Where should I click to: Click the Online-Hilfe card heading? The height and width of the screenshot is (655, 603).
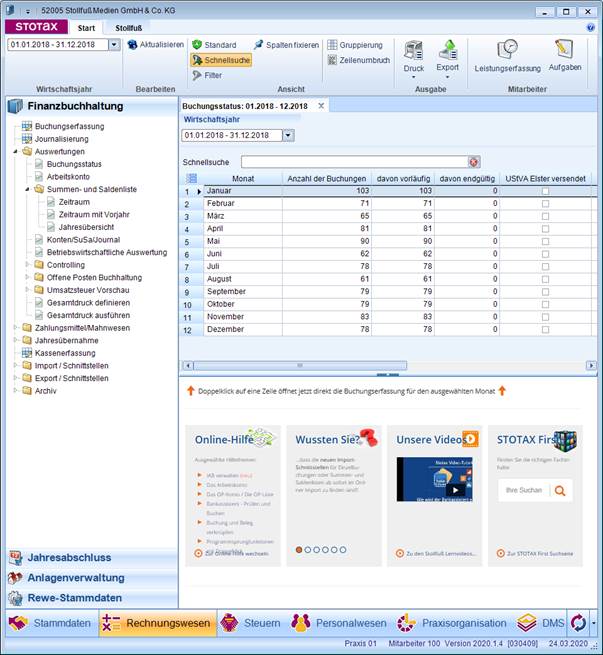pos(224,439)
